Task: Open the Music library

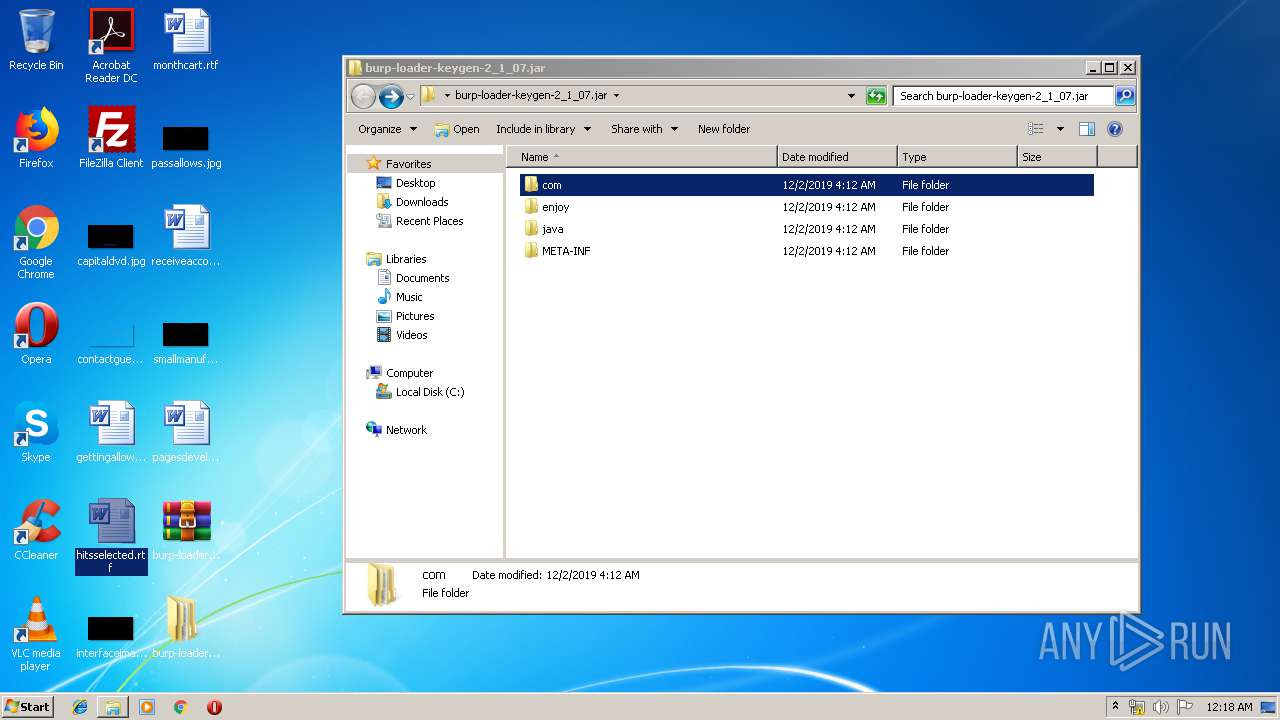Action: pyautogui.click(x=409, y=297)
